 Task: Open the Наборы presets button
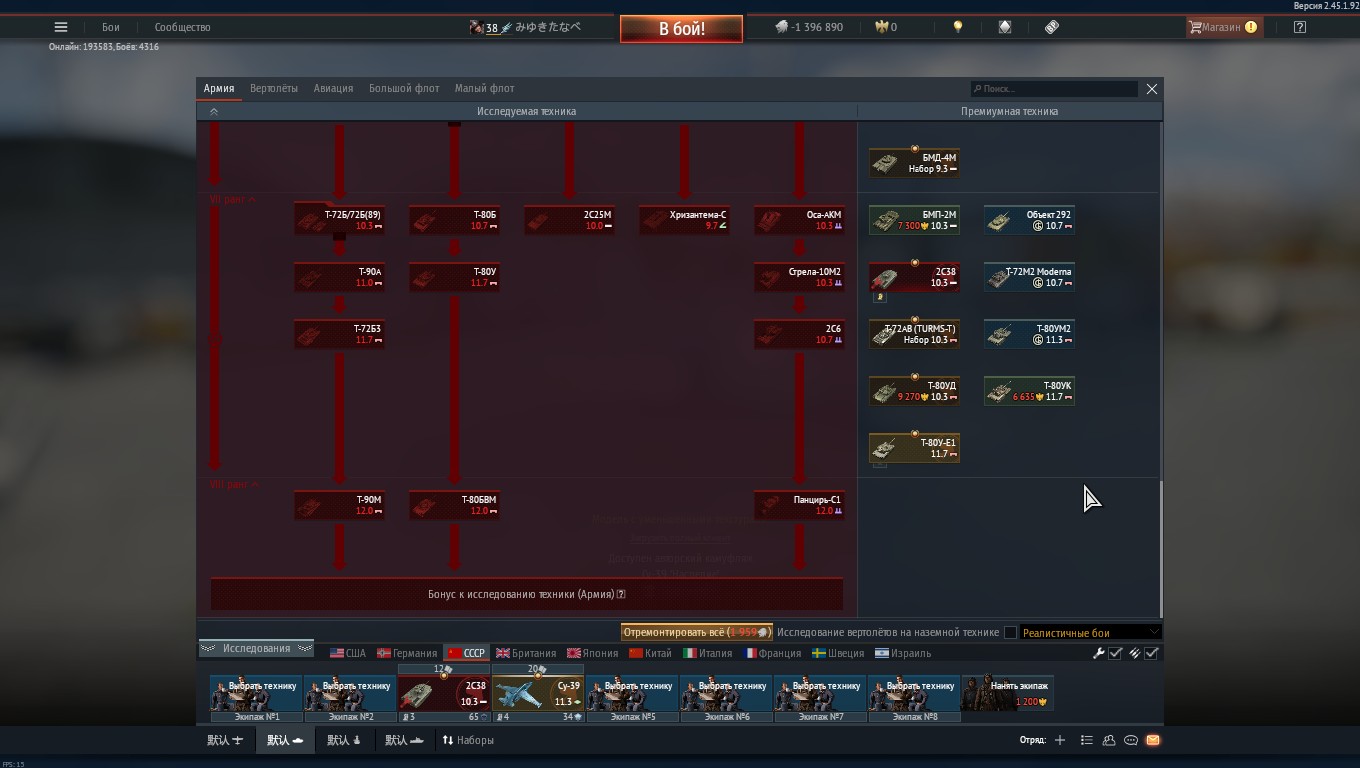pos(468,740)
